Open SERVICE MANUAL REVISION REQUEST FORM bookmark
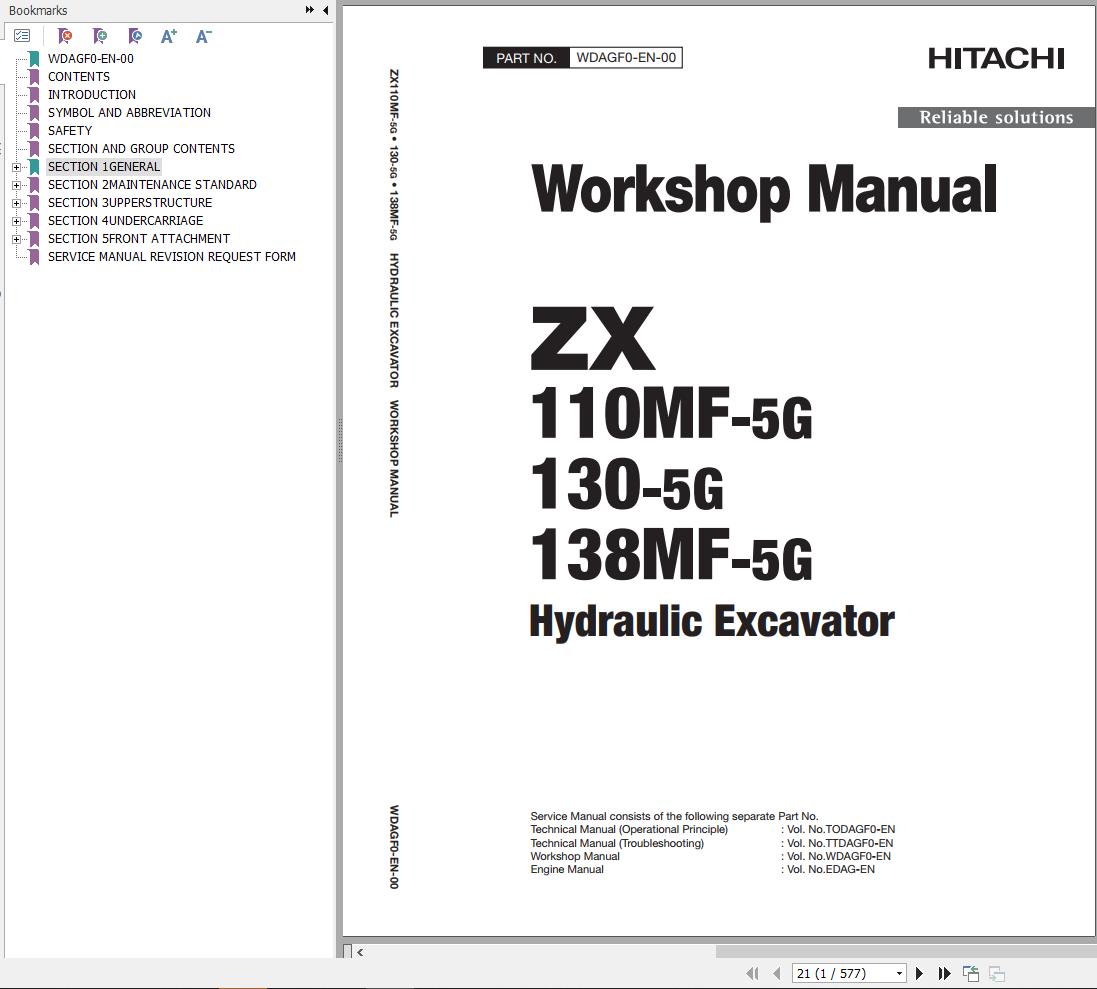 [171, 257]
